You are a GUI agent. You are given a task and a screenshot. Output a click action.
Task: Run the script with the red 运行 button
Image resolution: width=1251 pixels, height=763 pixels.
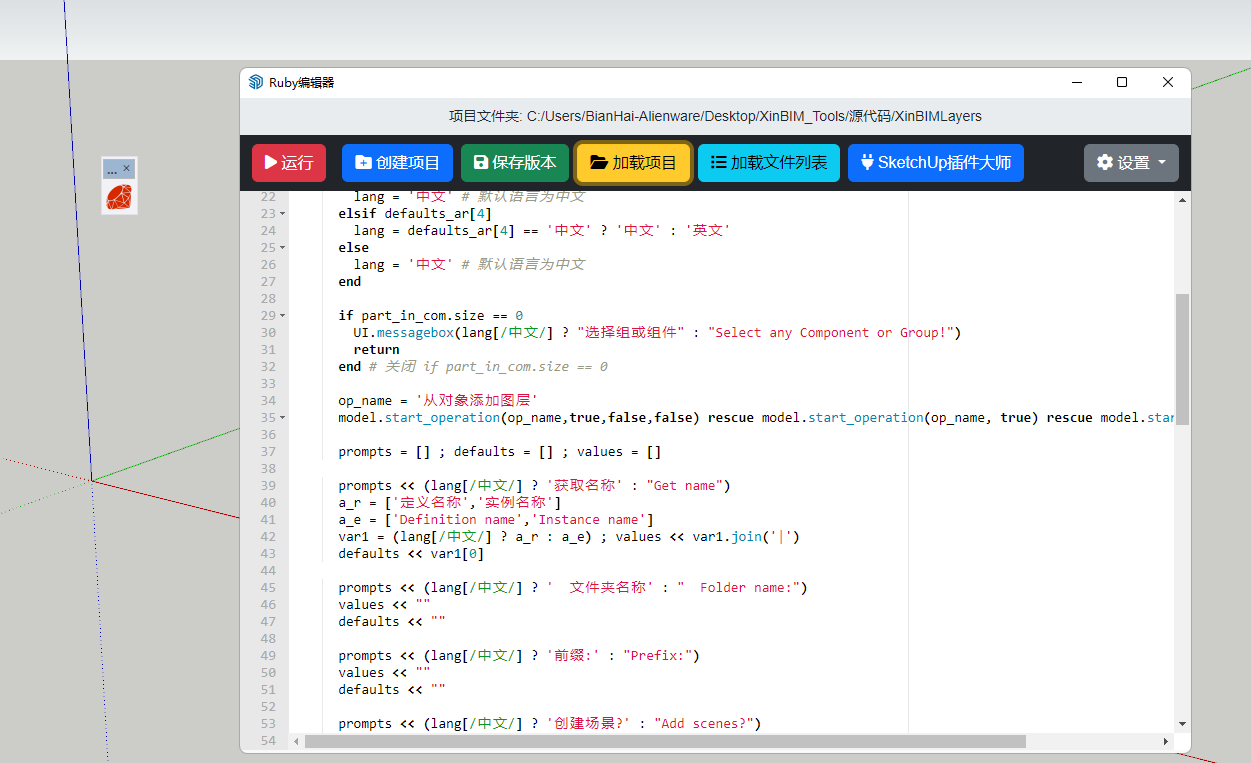[x=288, y=163]
